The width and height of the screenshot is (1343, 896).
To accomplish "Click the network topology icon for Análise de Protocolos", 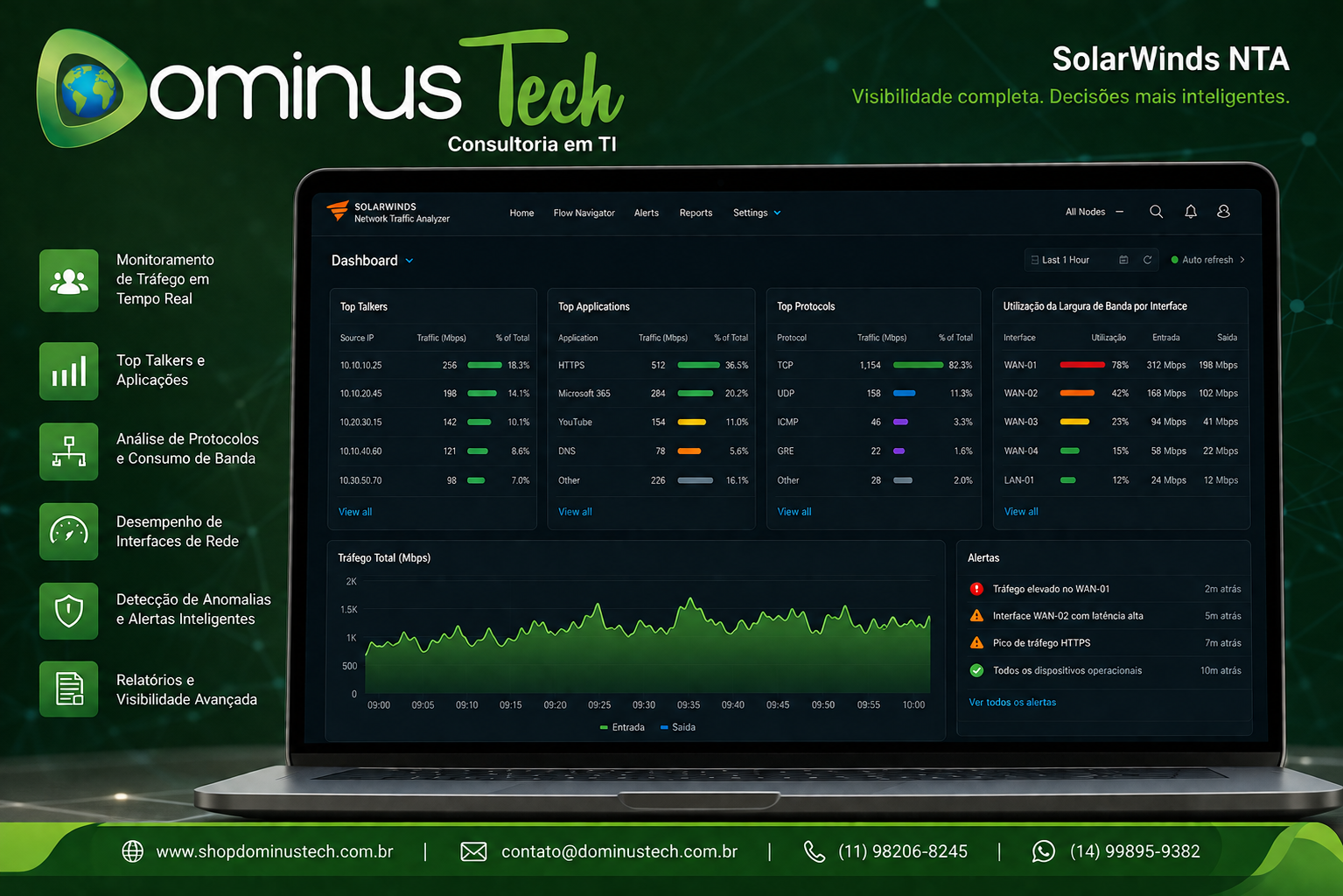I will 69,451.
